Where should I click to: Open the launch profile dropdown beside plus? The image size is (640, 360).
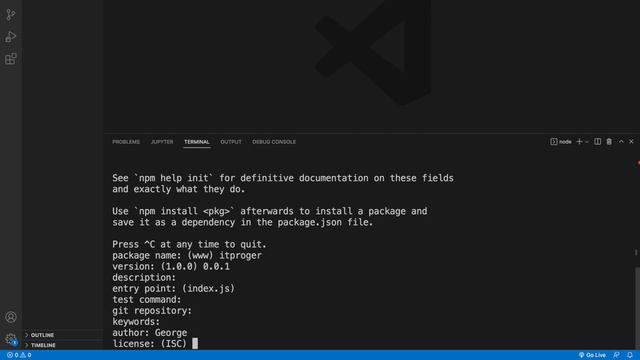click(x=587, y=142)
